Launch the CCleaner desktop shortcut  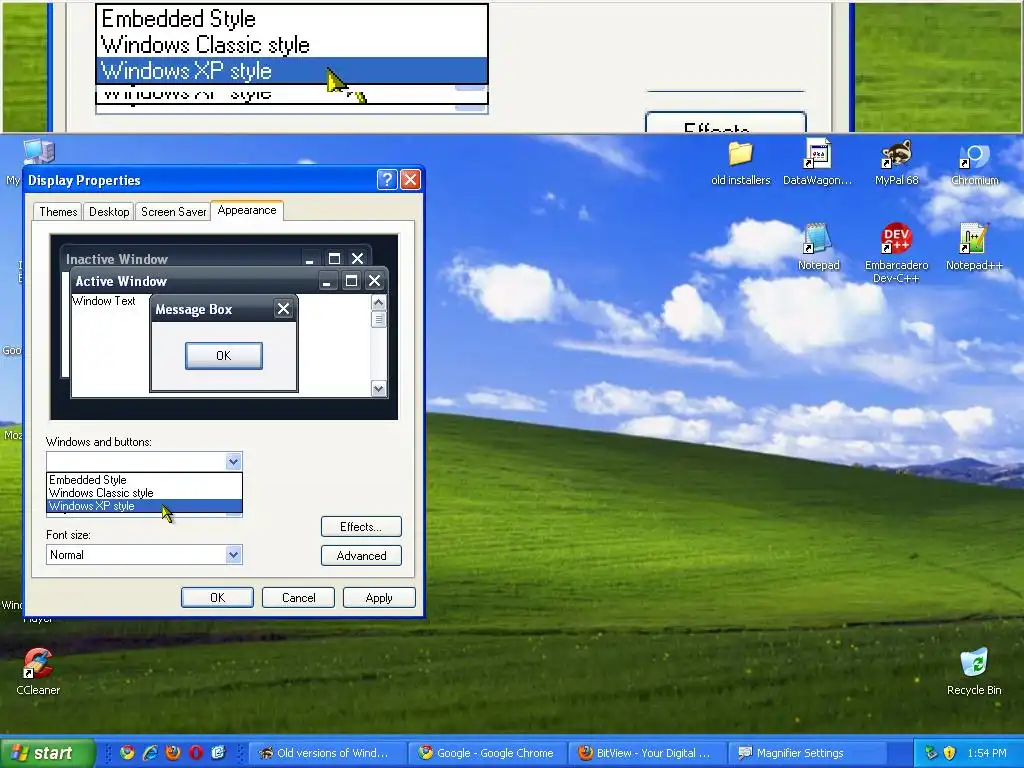(38, 663)
